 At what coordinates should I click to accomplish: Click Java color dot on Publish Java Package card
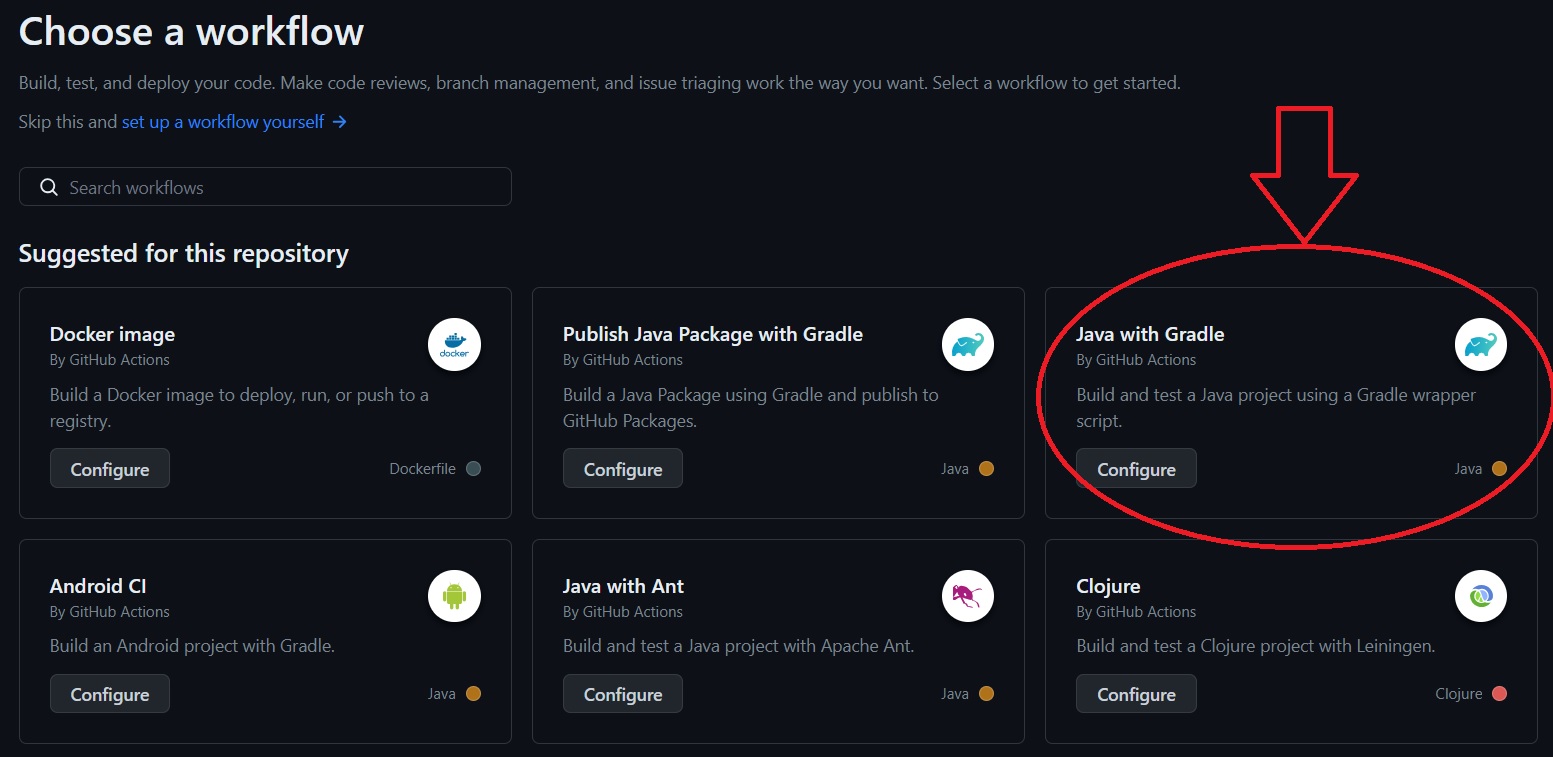pyautogui.click(x=987, y=468)
